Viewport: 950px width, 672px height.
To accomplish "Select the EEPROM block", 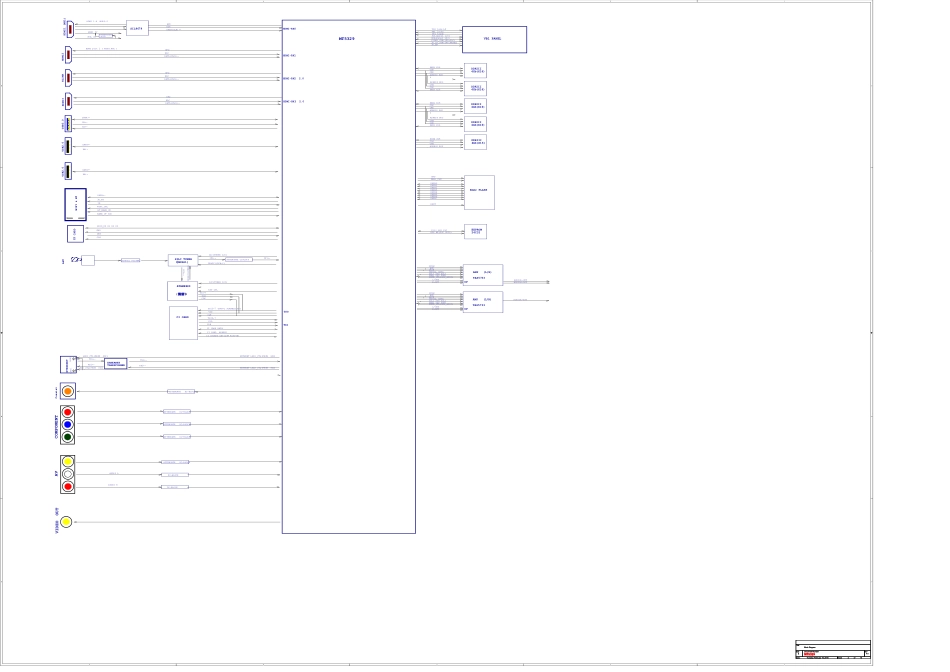I will tap(476, 231).
